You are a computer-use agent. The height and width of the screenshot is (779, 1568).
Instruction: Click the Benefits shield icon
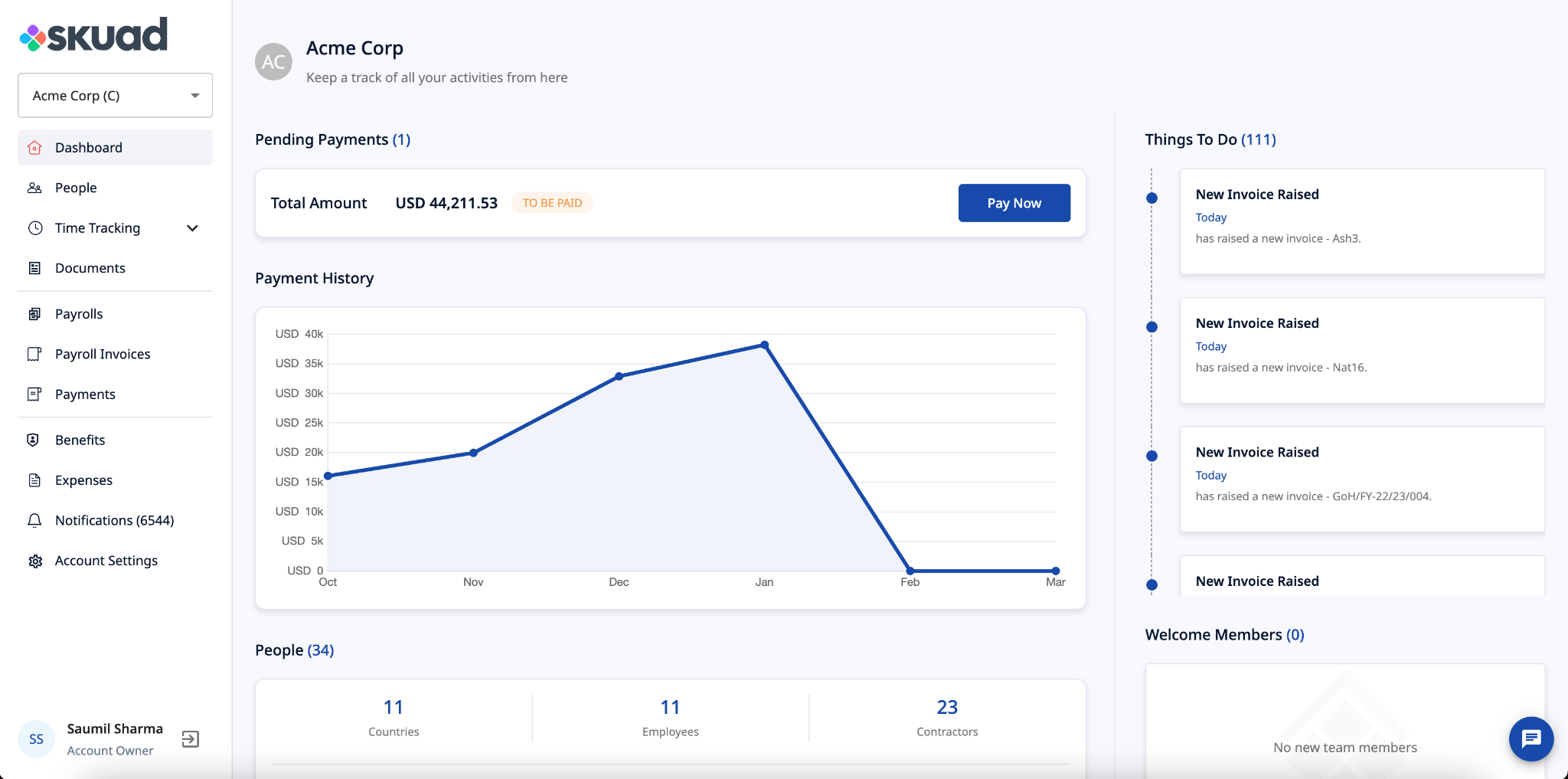35,440
